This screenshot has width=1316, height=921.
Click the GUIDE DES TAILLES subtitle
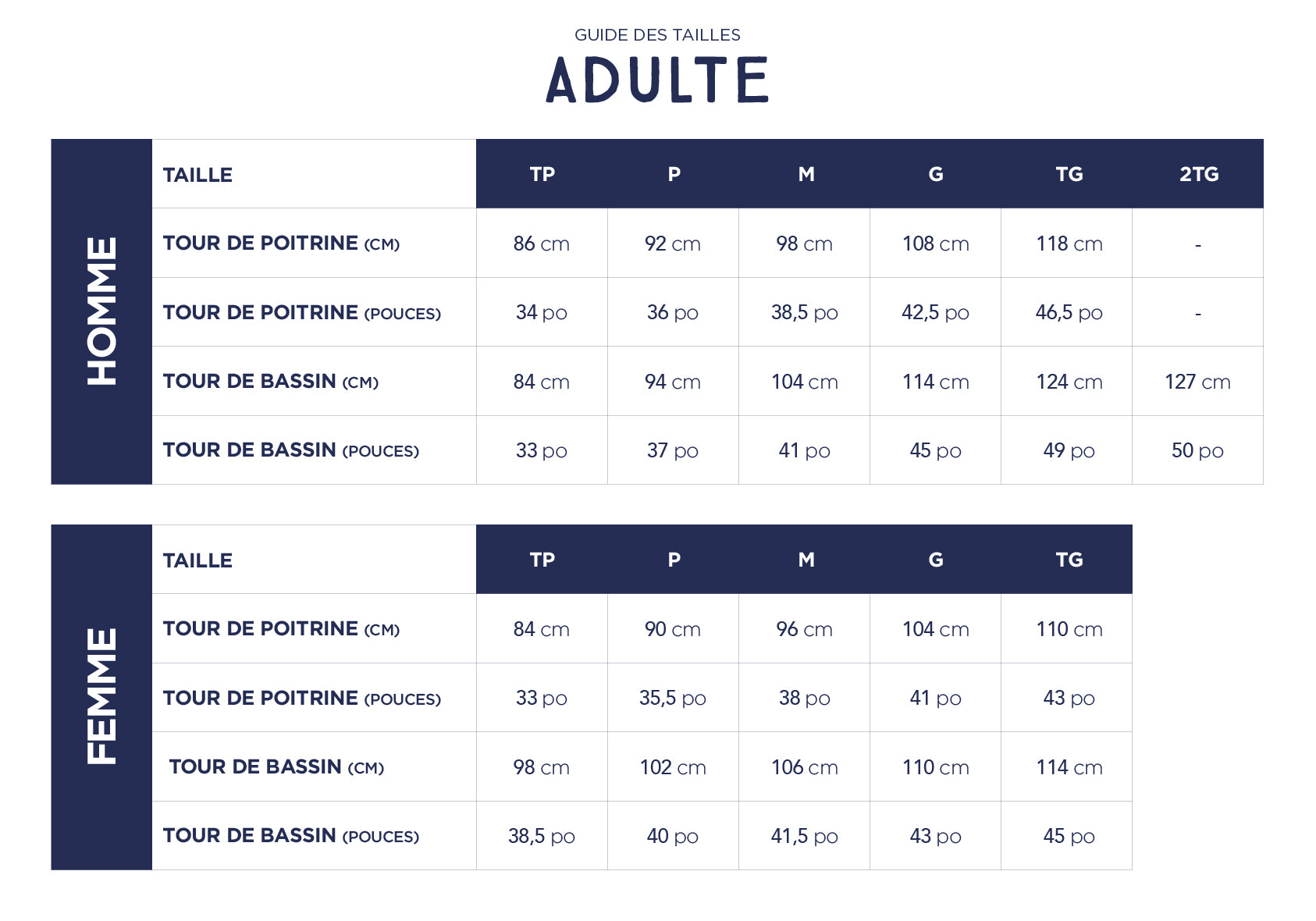(657, 35)
